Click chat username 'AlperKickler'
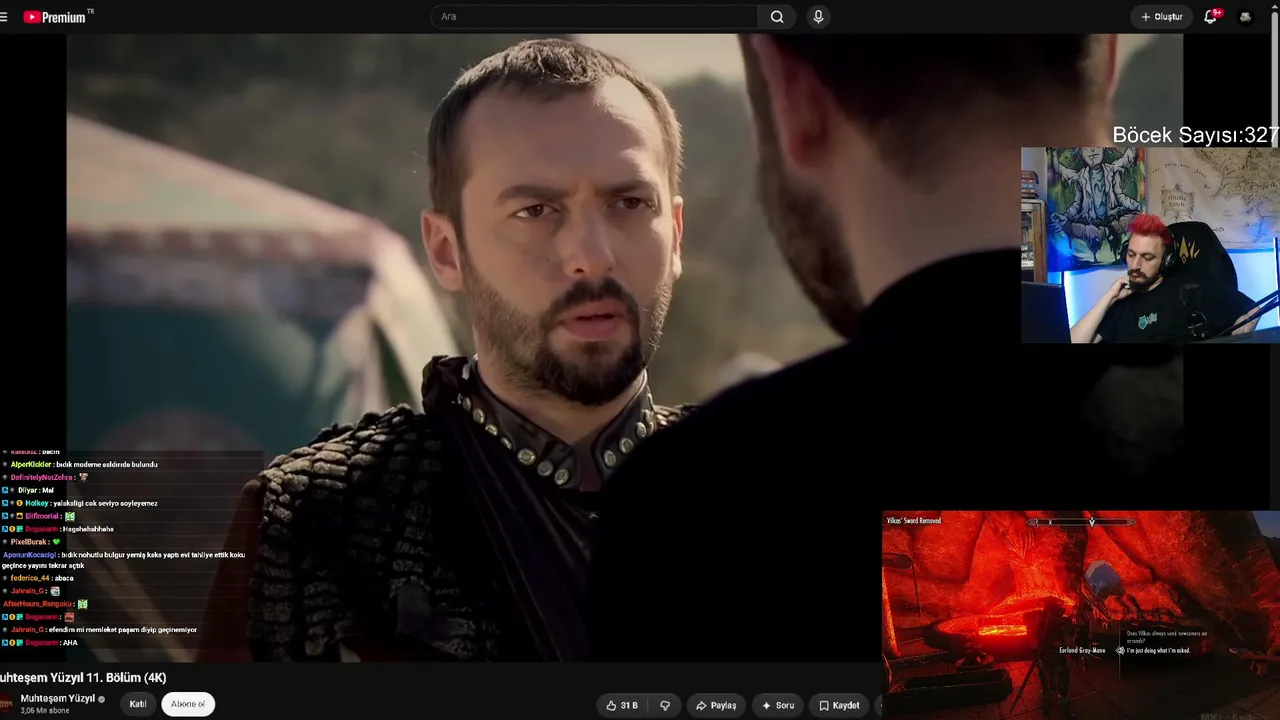The height and width of the screenshot is (720, 1280). pos(31,465)
